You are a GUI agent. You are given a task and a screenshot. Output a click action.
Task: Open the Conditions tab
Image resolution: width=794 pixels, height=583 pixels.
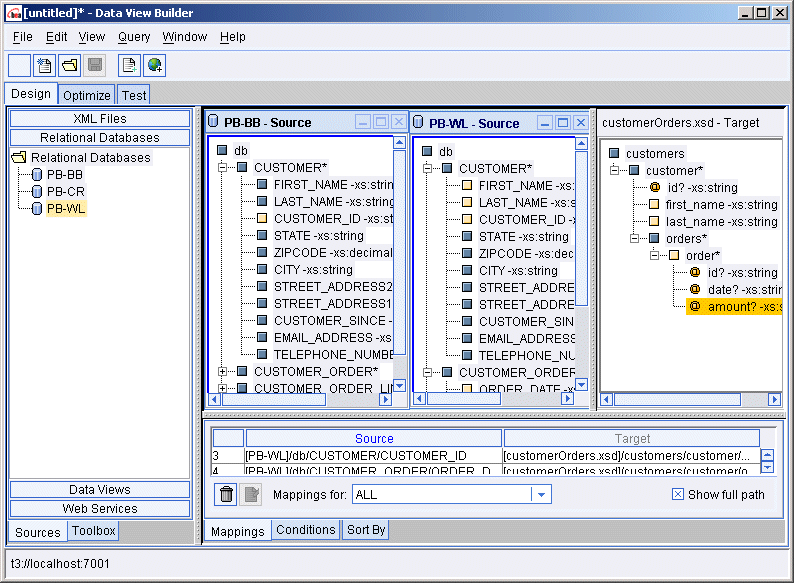click(x=305, y=530)
